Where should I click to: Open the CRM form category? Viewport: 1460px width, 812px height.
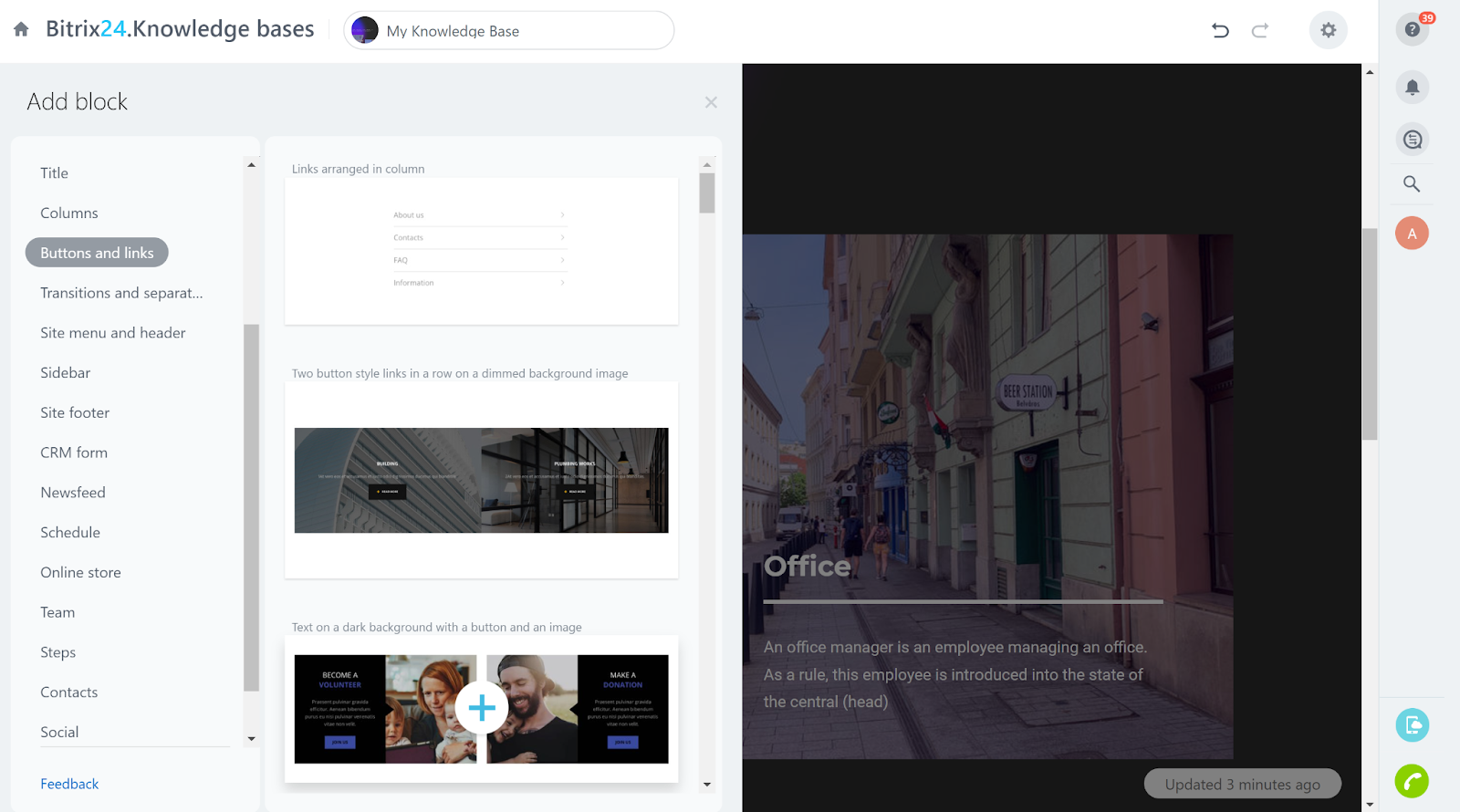74,453
